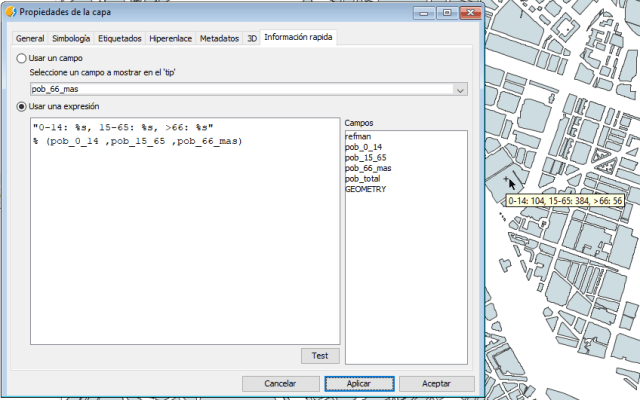Viewport: 640px width, 400px height.
Task: Select the 'Usar un campo' radio button
Action: coord(22,59)
